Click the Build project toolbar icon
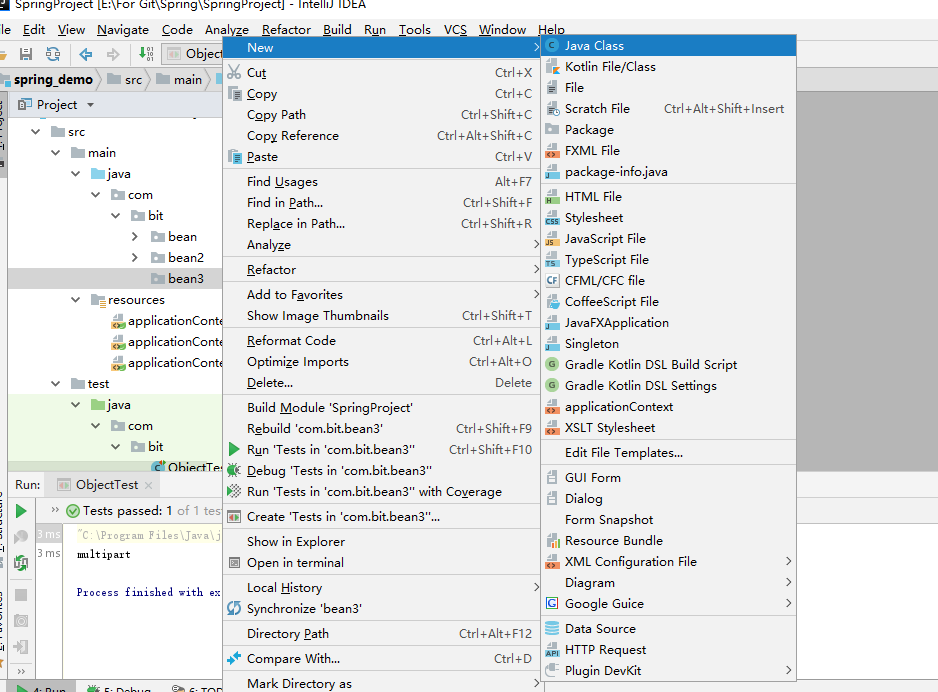Screen dimensions: 938x692 click(146, 54)
